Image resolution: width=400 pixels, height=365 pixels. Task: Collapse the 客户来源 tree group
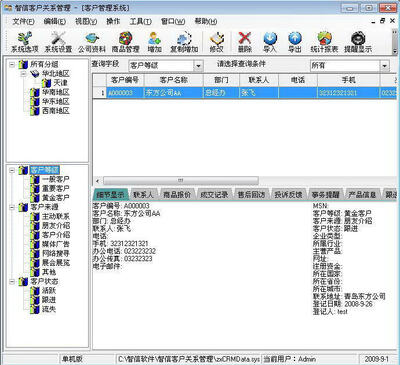coord(12,207)
